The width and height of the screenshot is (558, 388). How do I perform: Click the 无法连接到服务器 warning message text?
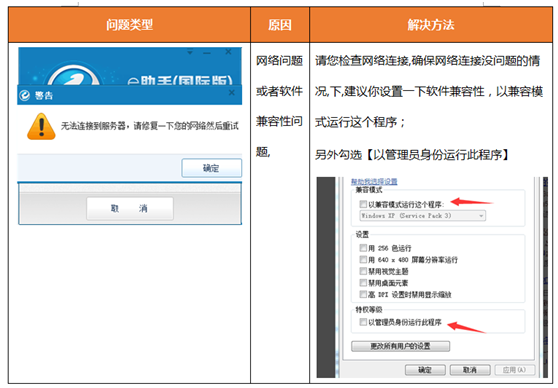click(x=149, y=126)
